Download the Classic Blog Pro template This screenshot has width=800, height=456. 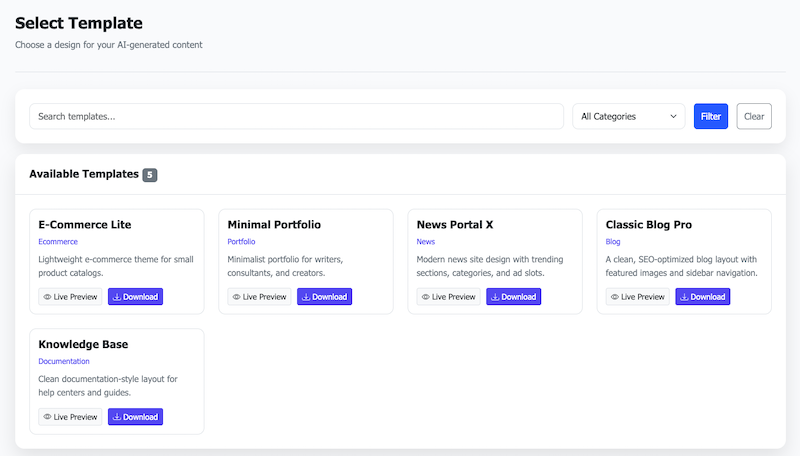(x=702, y=297)
